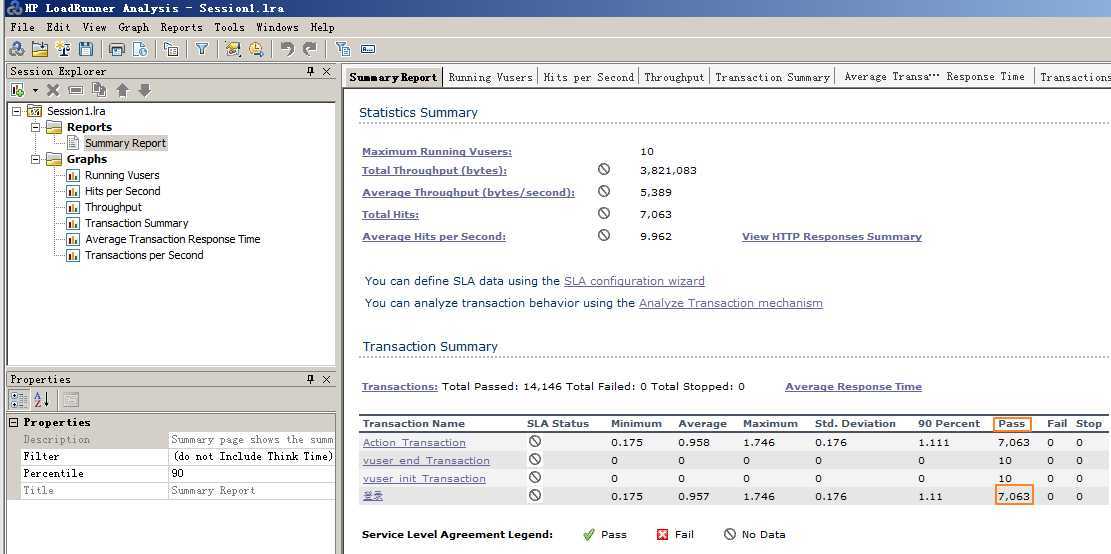Click the Delete Item X icon in Session Explorer
The image size is (1111, 554).
53,90
